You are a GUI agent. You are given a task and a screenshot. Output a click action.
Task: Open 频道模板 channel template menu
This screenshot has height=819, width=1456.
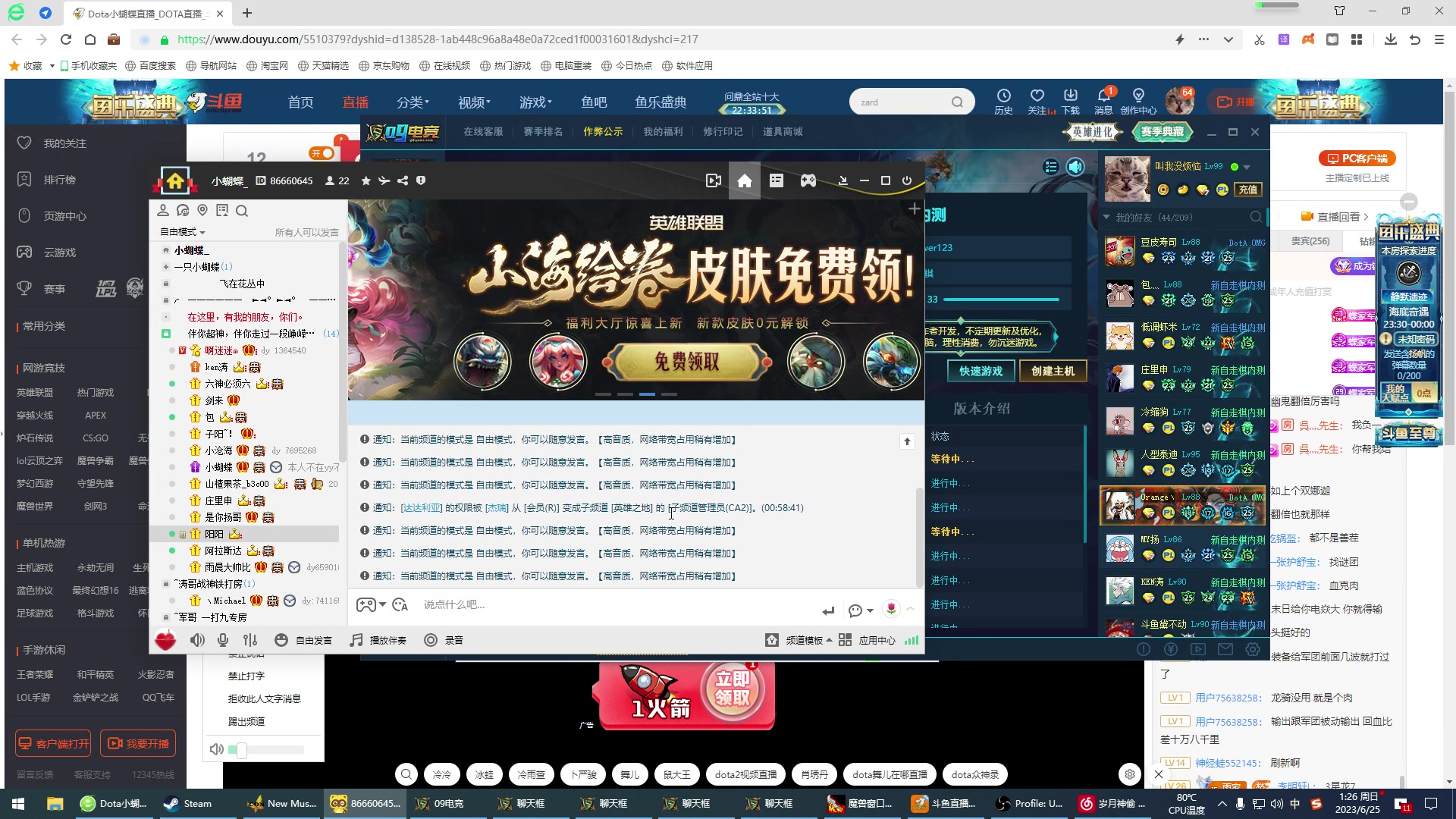click(799, 640)
